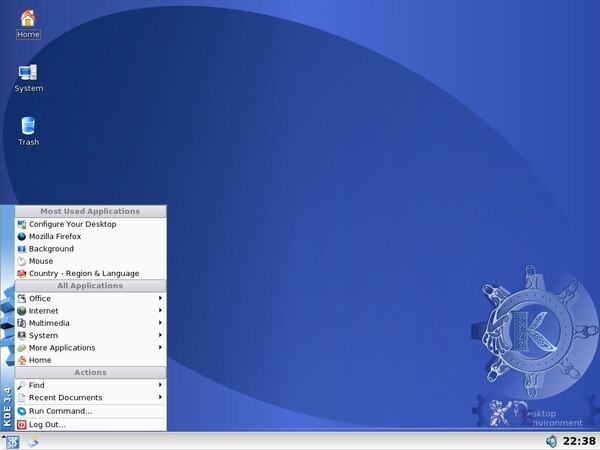Image resolution: width=600 pixels, height=450 pixels.
Task: Open the Multimedia menu category label
Action: click(x=49, y=323)
